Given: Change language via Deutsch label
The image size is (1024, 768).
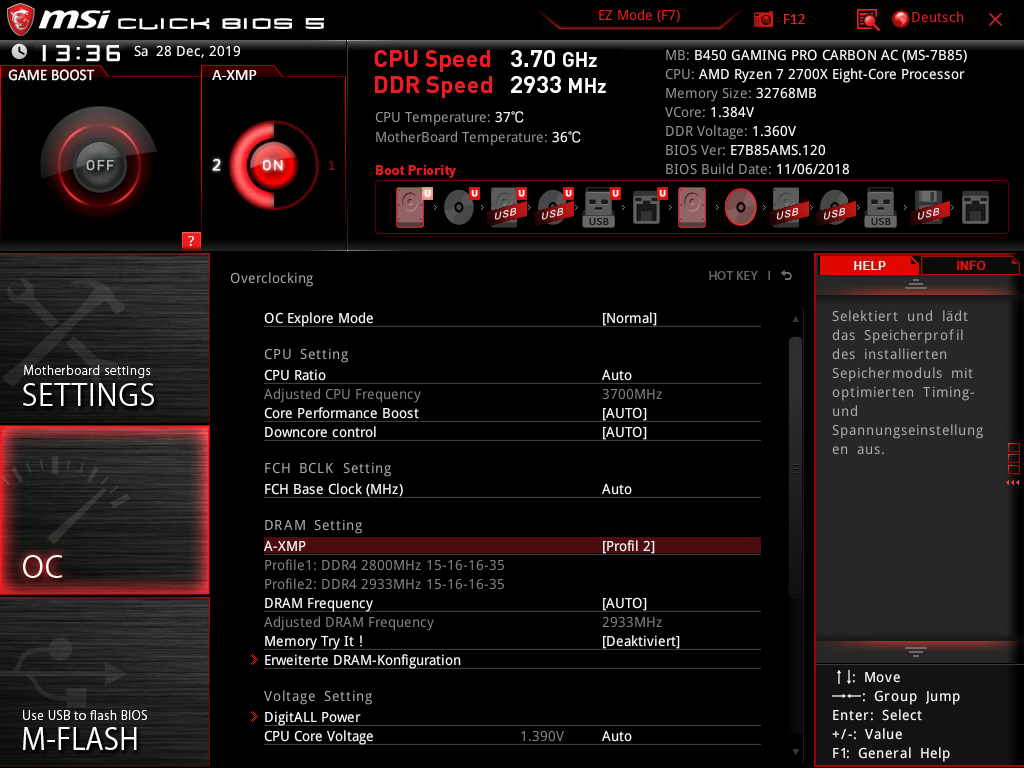Looking at the screenshot, I should tap(937, 18).
